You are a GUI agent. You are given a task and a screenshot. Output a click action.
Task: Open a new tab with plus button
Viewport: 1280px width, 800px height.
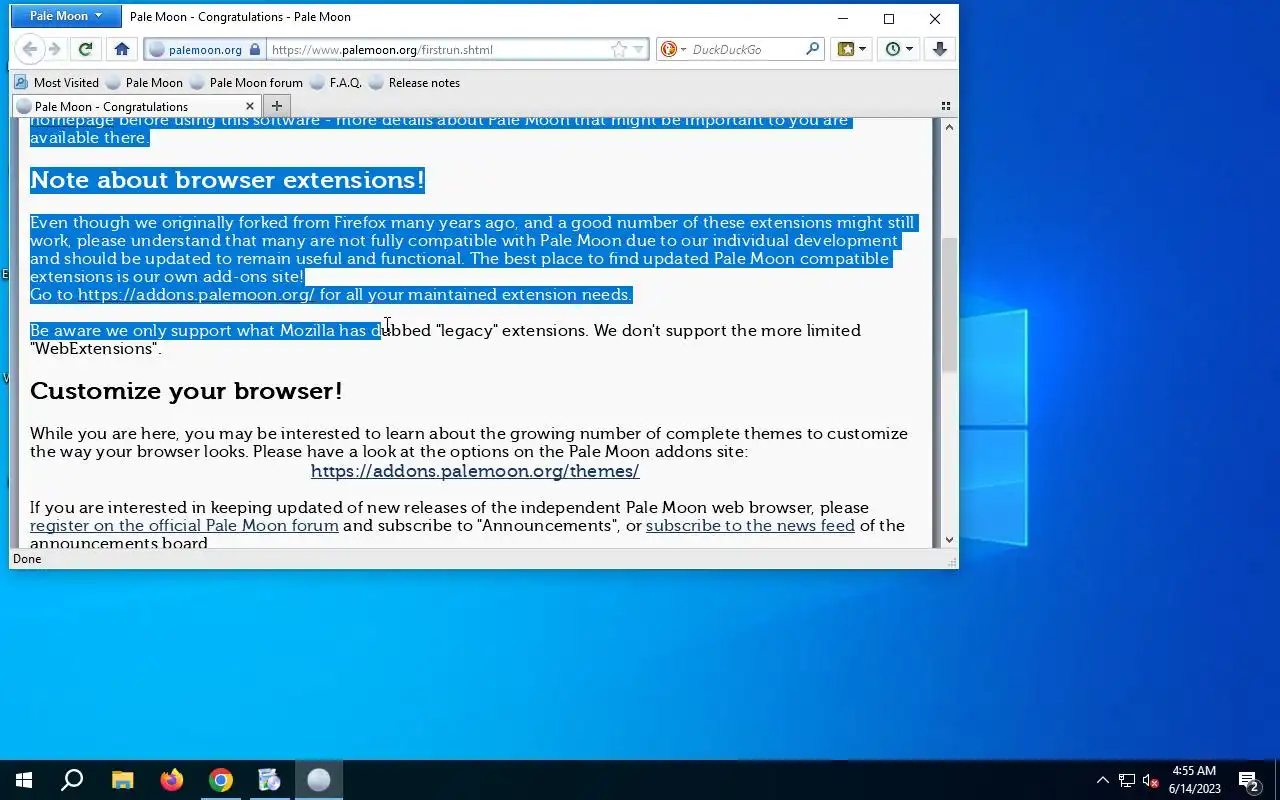click(x=277, y=106)
